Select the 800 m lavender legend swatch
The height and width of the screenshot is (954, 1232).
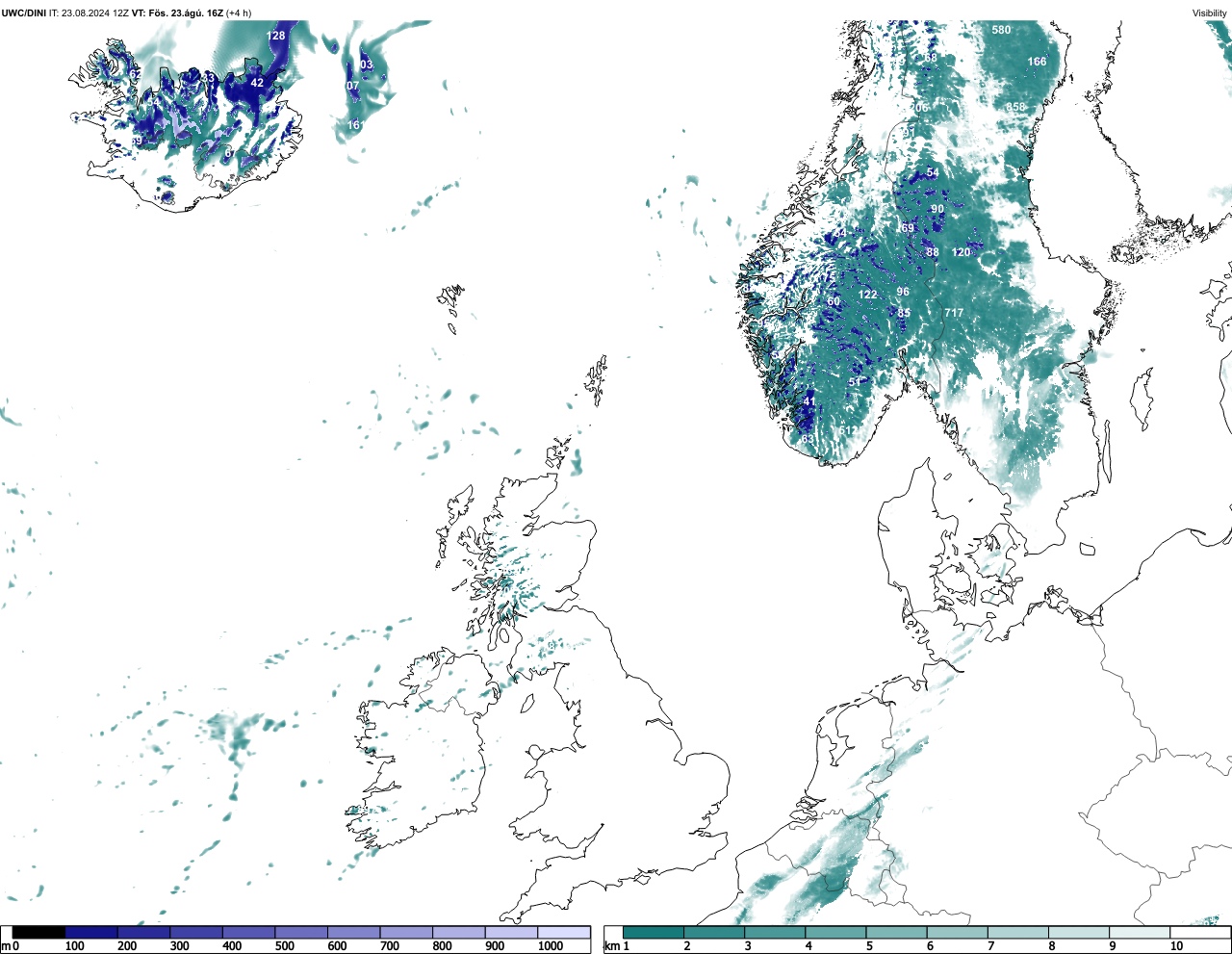(459, 932)
